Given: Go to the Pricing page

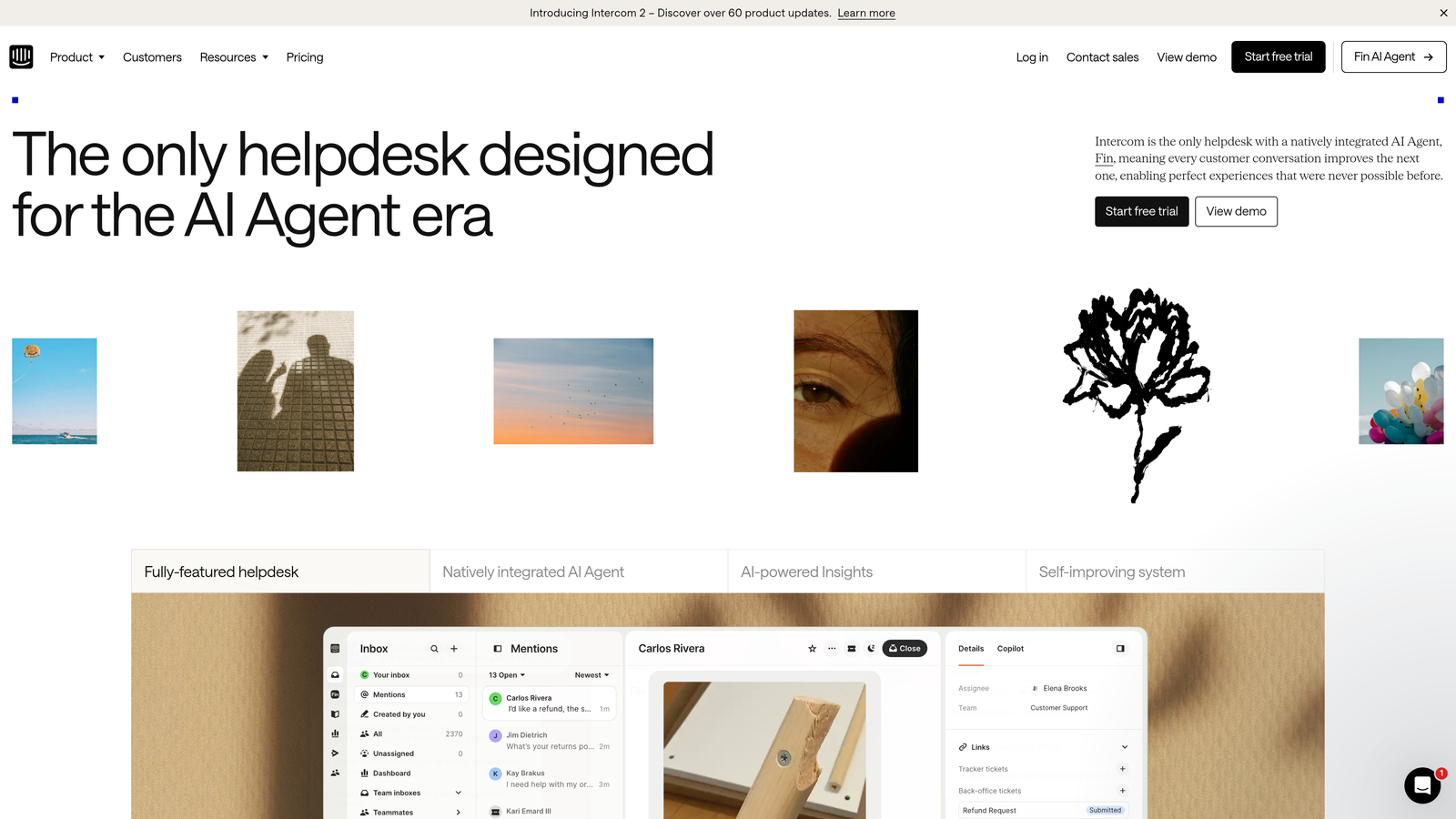Looking at the screenshot, I should coord(305,57).
